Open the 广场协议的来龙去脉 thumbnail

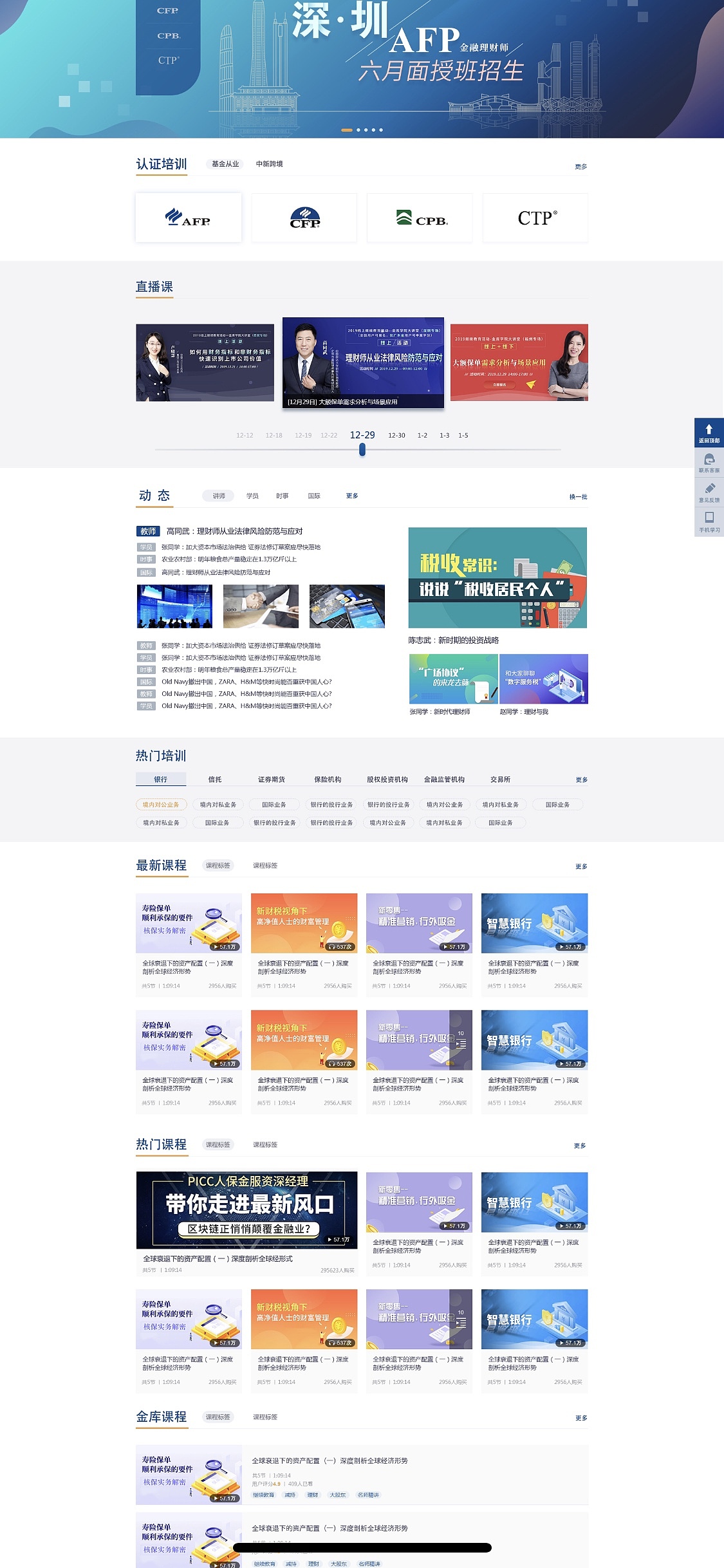click(453, 679)
